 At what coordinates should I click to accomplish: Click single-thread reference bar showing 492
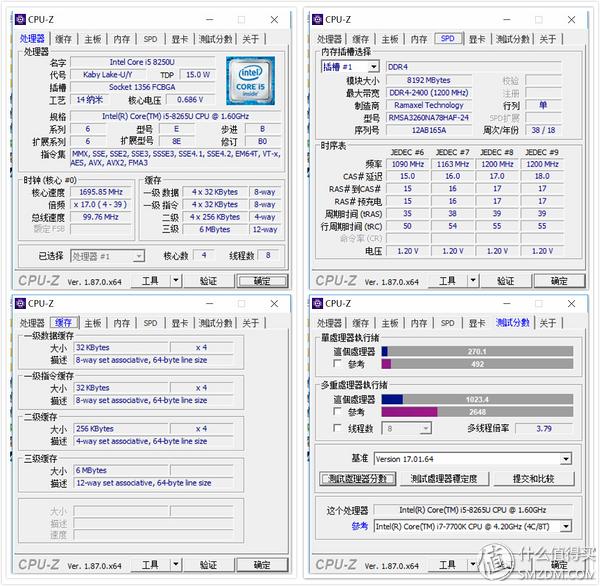(x=477, y=364)
